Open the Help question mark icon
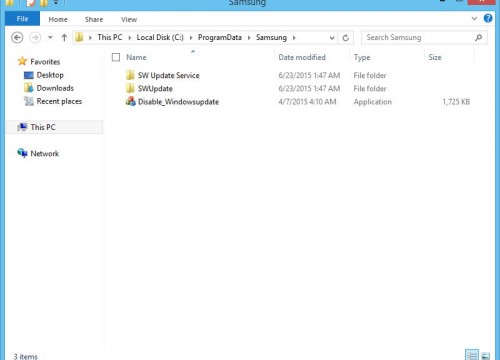Screen dimensions: 500x360 coord(488,18)
